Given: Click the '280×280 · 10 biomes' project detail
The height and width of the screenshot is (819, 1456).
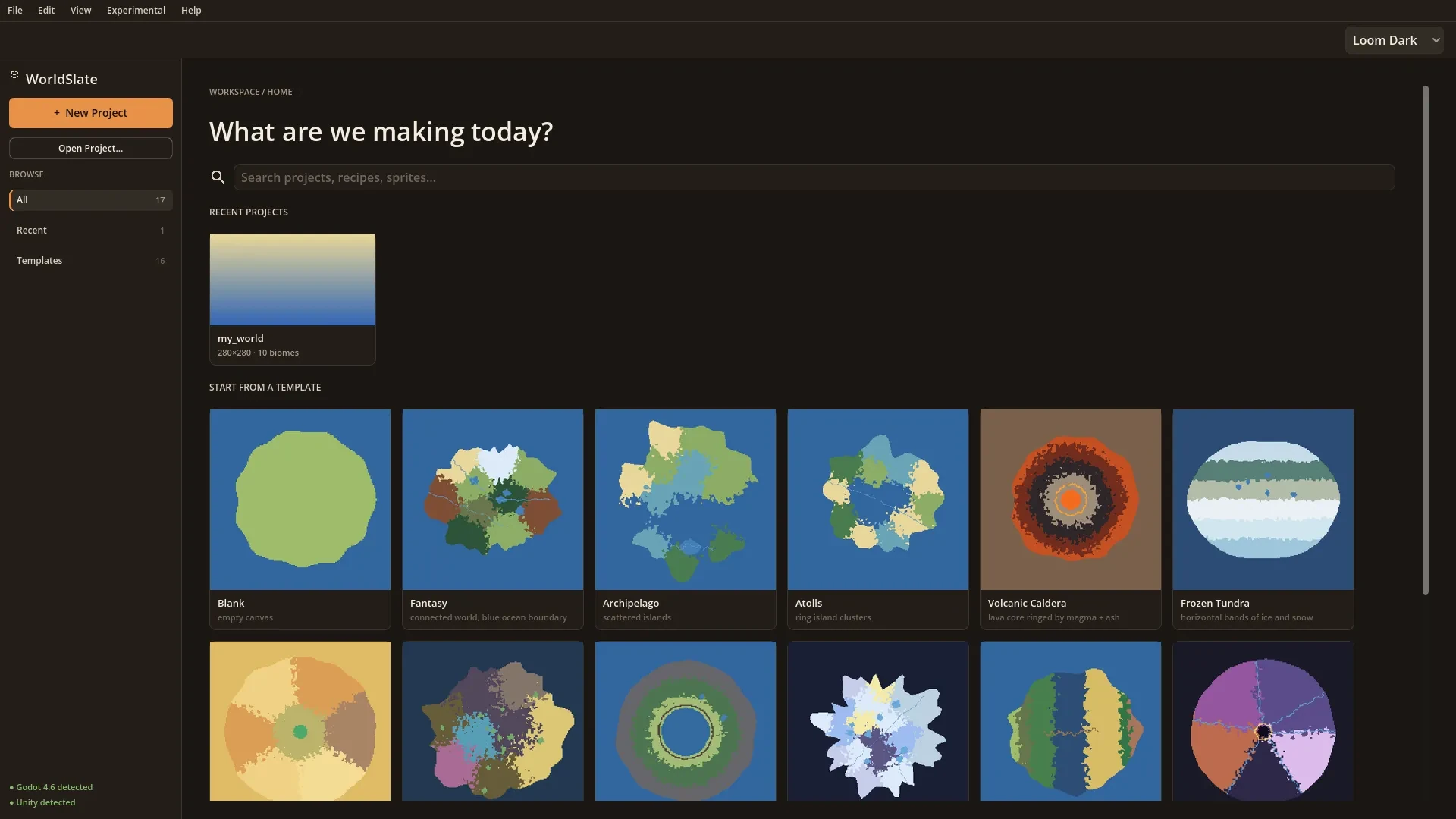Looking at the screenshot, I should coord(258,353).
